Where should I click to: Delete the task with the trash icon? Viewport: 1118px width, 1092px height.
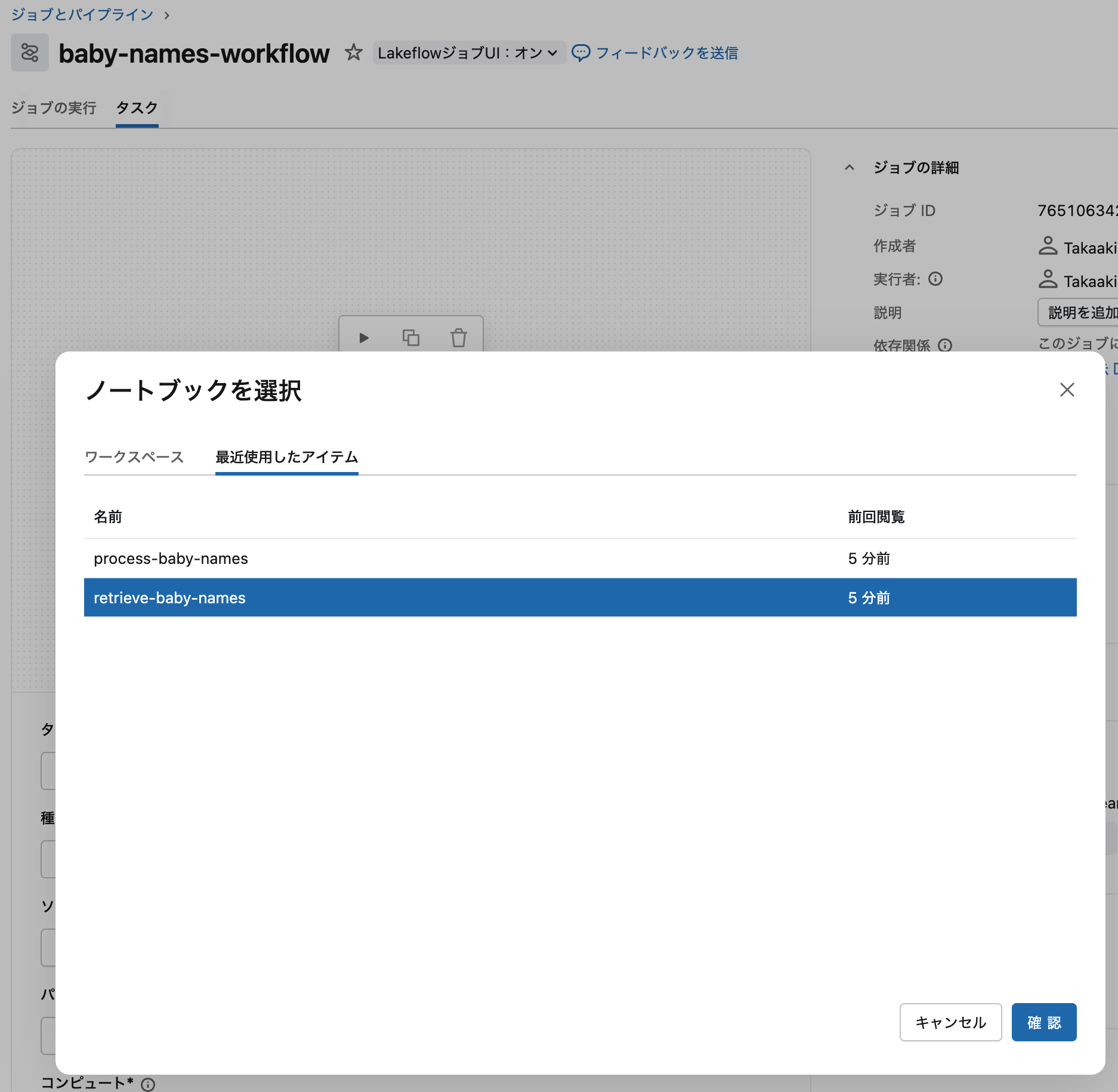click(458, 338)
